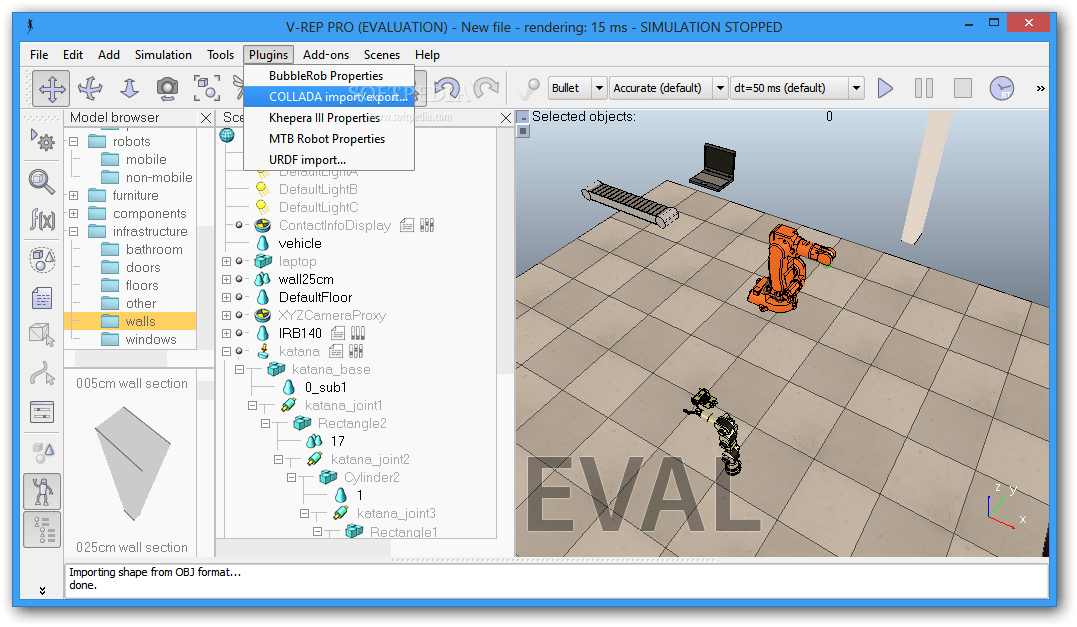Select the mobile robots folder
The width and height of the screenshot is (1077, 627).
146,159
